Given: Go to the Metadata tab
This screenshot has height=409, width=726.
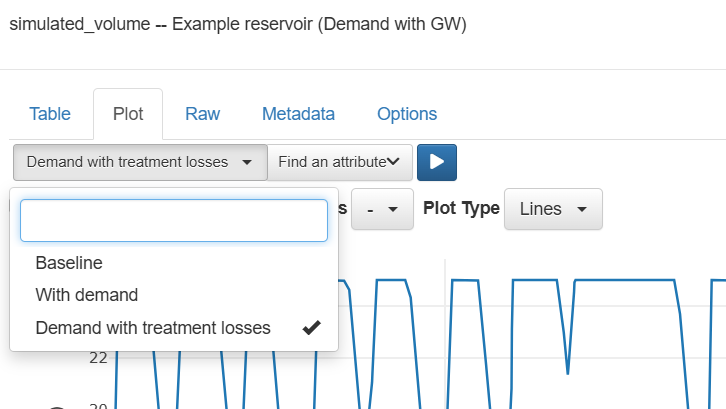Looking at the screenshot, I should [x=298, y=114].
